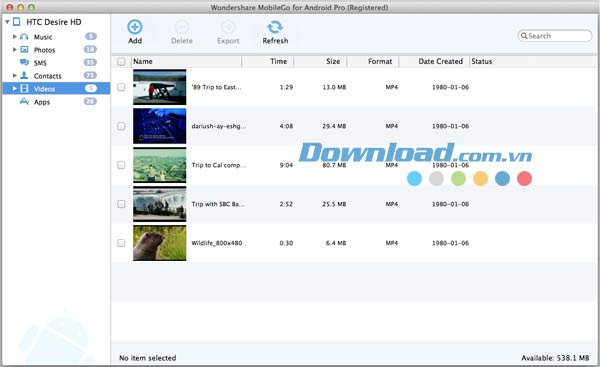
Task: Click the duration "0:30"
Action: click(x=286, y=243)
